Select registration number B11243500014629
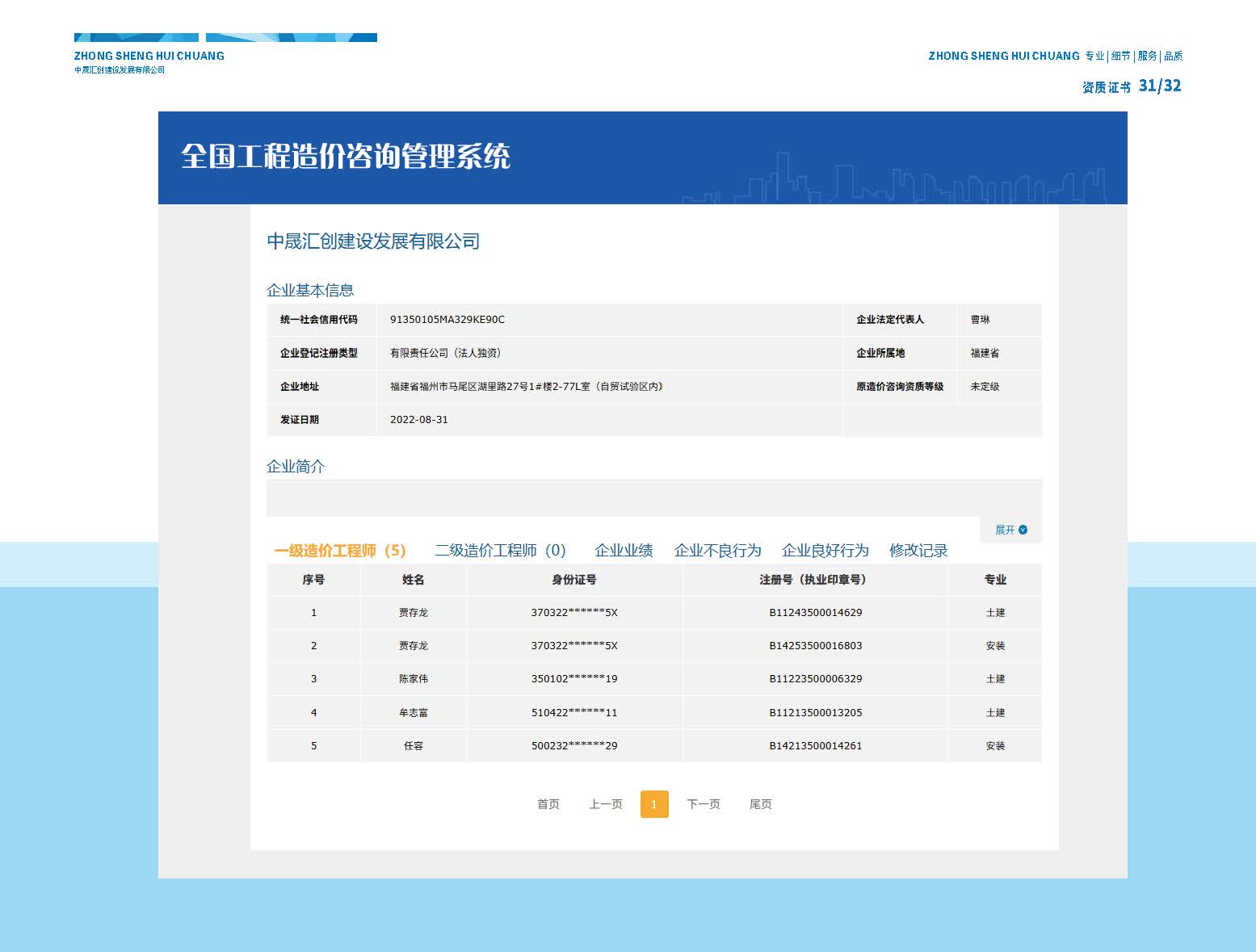The image size is (1256, 952). tap(815, 613)
